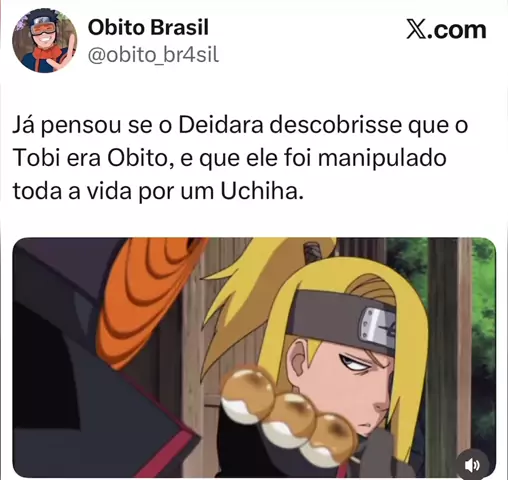Click Tobi's orange spiral mask in the video

[153, 300]
